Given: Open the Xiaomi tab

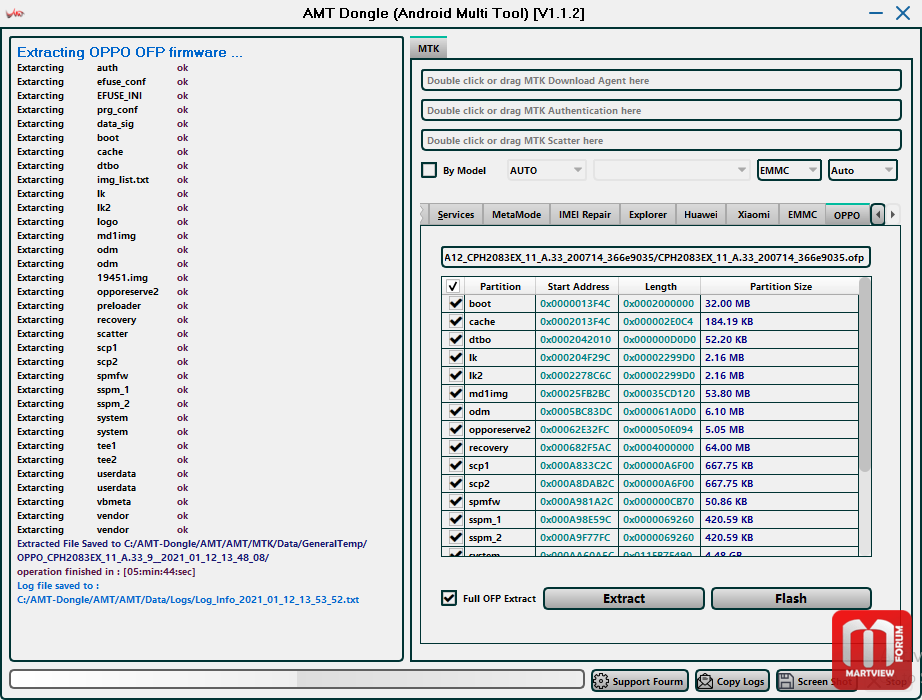Looking at the screenshot, I should [753, 215].
